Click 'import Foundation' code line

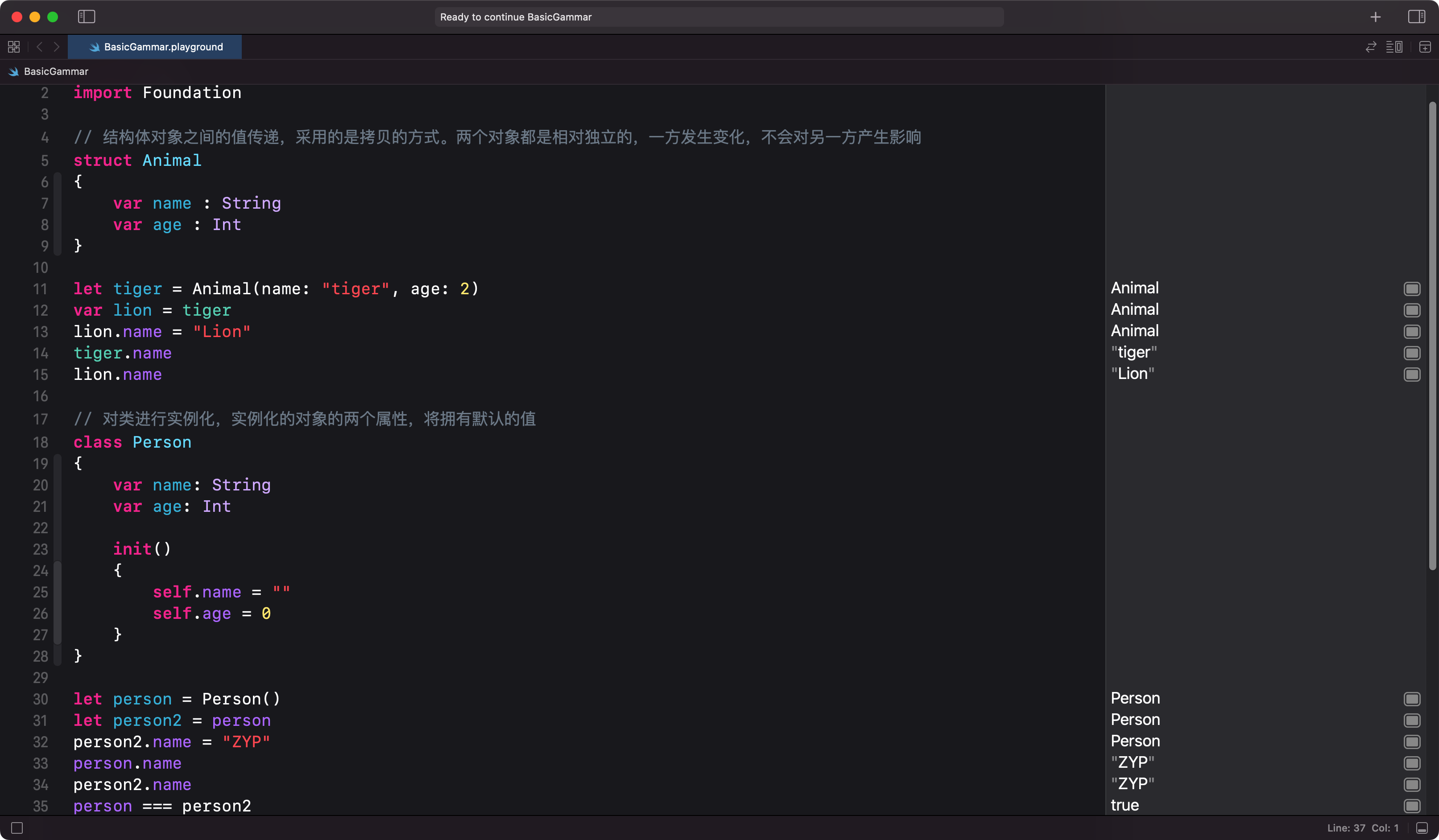(x=157, y=93)
